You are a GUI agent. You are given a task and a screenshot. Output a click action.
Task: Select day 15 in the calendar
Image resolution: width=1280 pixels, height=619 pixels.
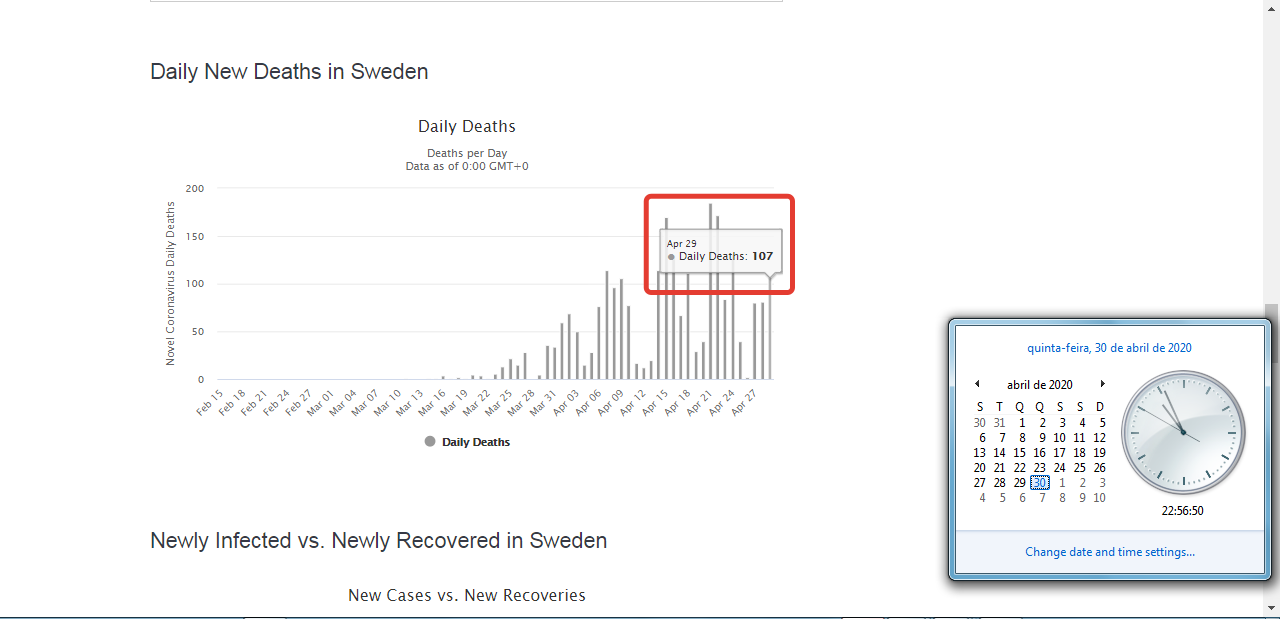coord(1019,453)
